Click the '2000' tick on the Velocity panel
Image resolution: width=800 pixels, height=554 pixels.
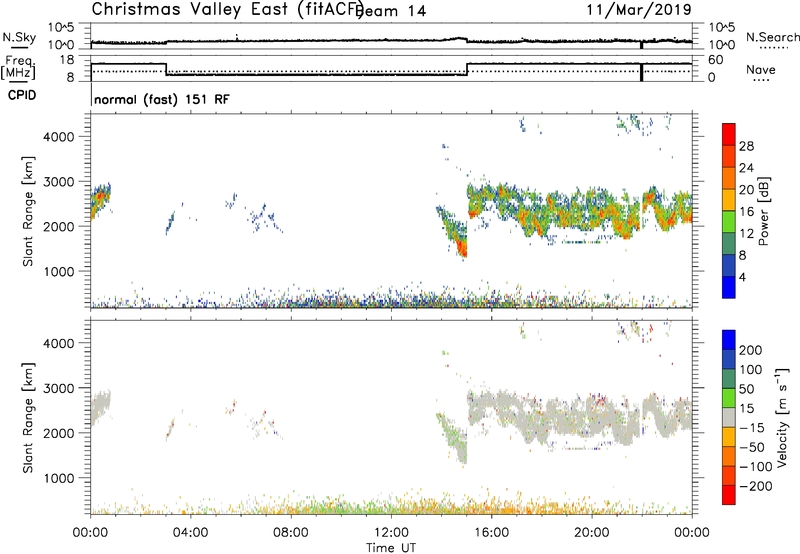(58, 433)
